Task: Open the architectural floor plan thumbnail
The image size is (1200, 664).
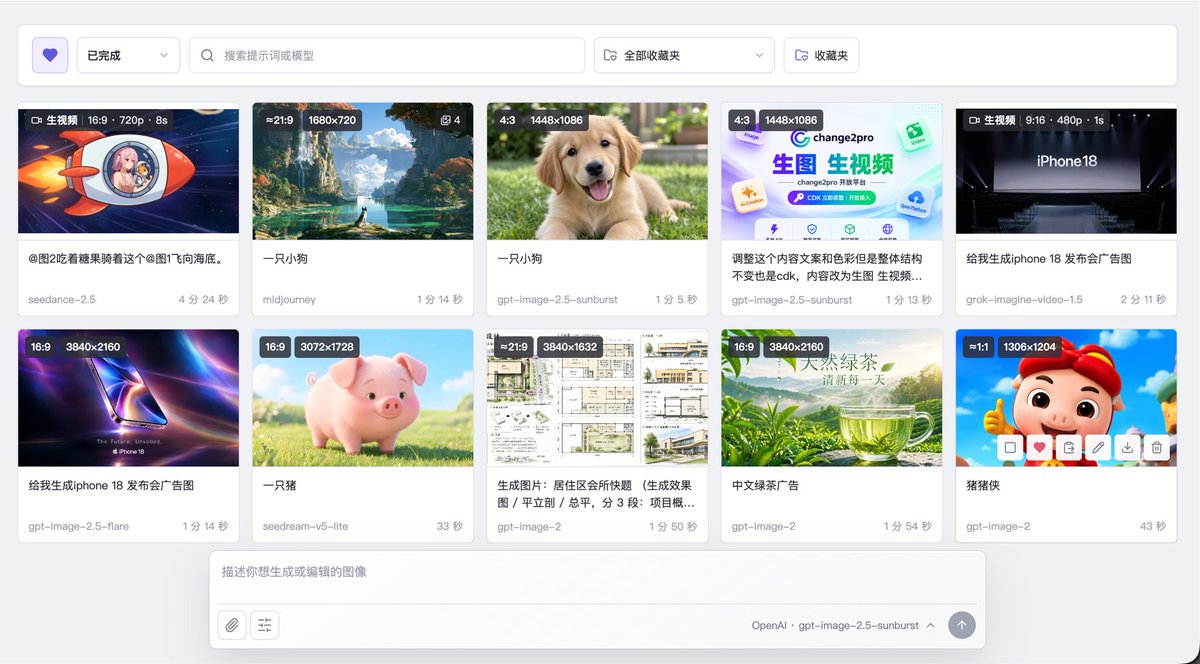Action: click(x=597, y=398)
